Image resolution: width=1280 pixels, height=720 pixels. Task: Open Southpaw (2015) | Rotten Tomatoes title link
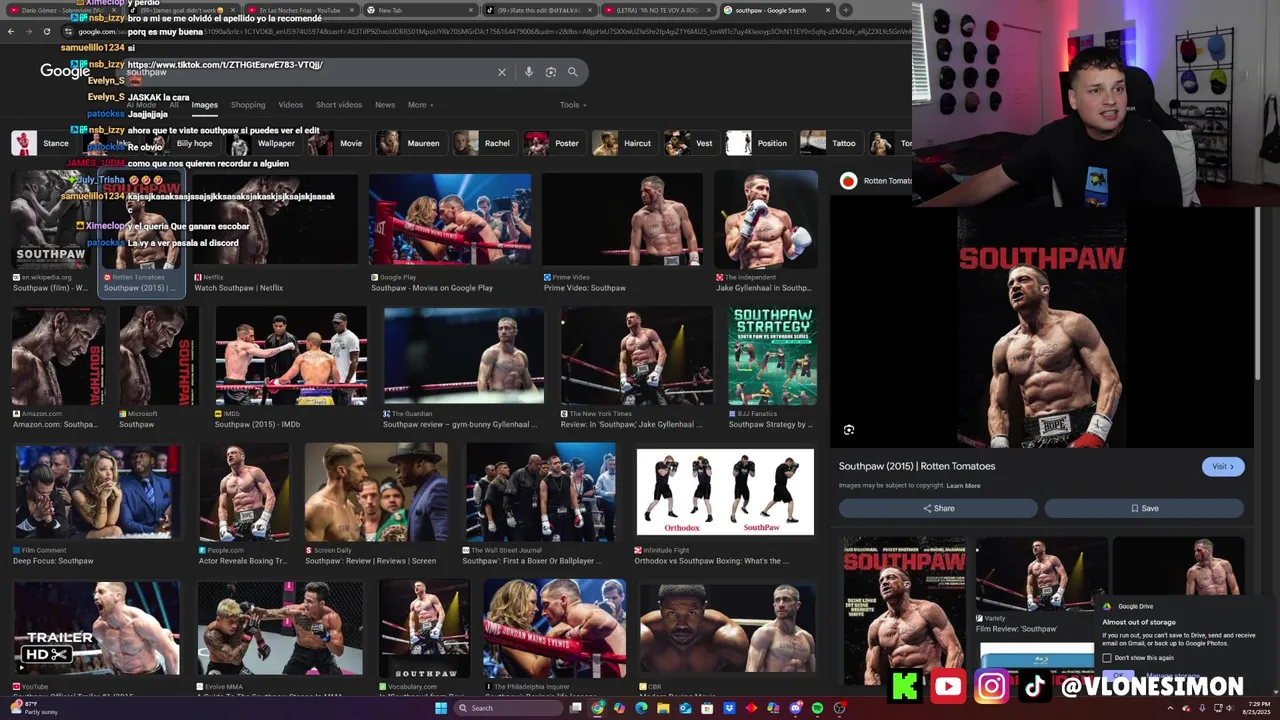tap(917, 466)
